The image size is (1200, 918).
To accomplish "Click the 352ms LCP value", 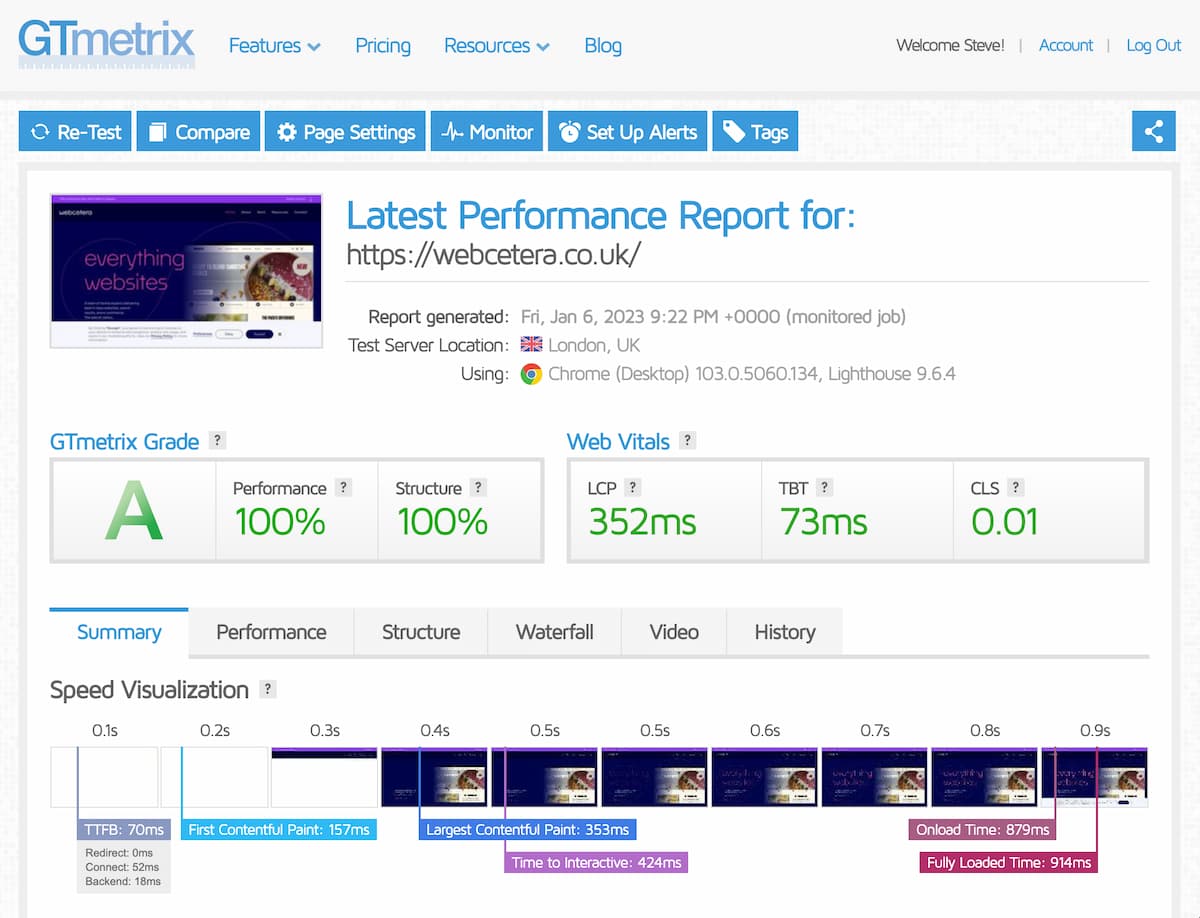I will 642,521.
